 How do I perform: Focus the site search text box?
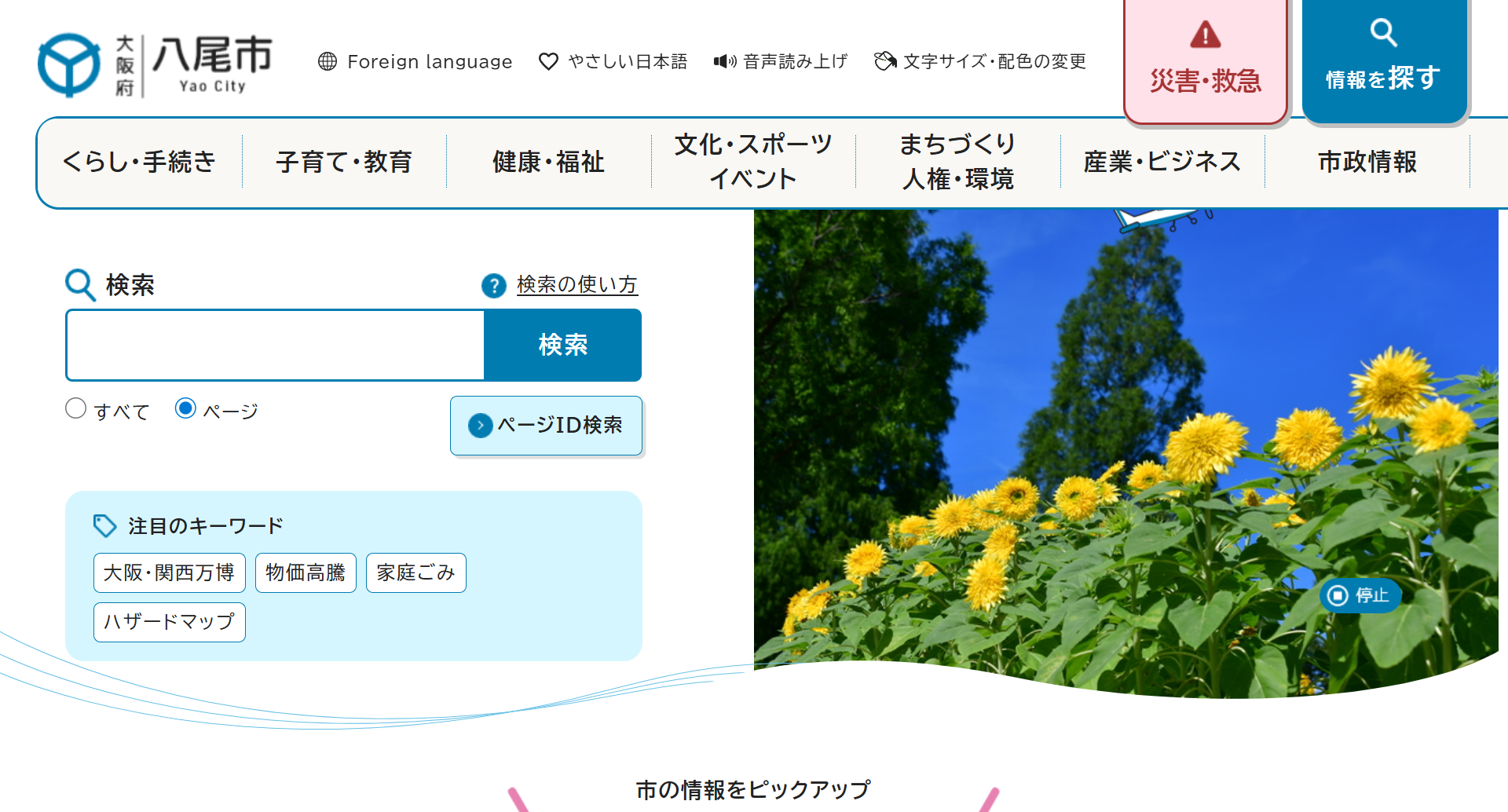[x=276, y=345]
